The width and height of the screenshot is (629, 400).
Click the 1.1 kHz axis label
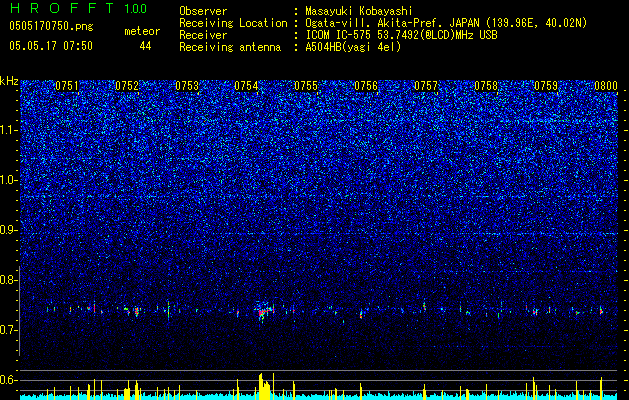(x=8, y=130)
